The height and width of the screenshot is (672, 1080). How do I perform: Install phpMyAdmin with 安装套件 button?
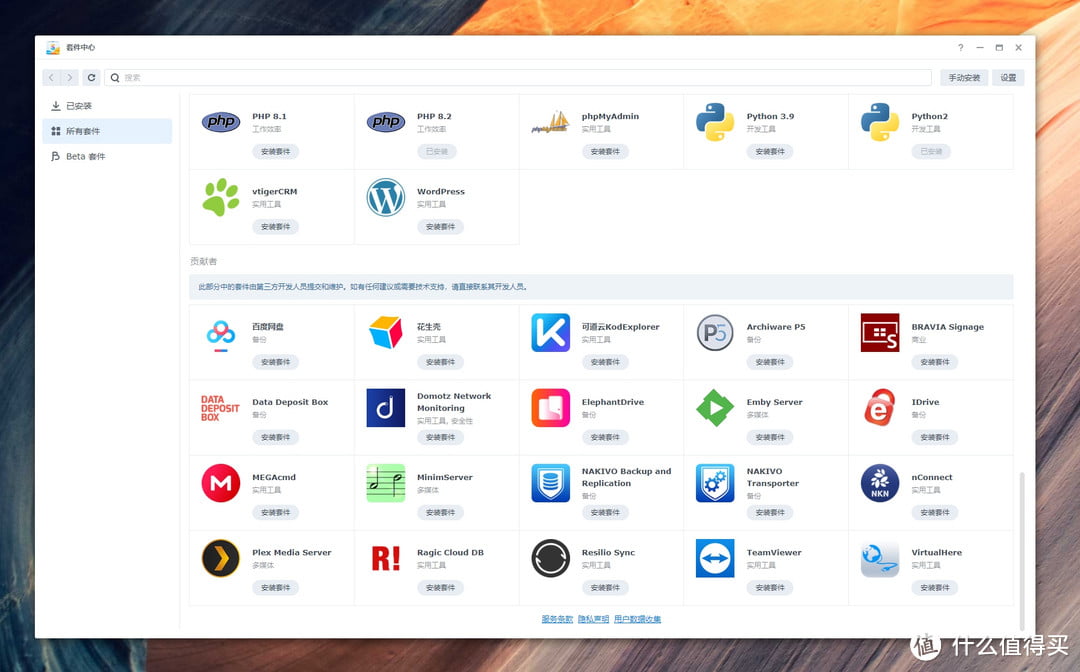[605, 152]
